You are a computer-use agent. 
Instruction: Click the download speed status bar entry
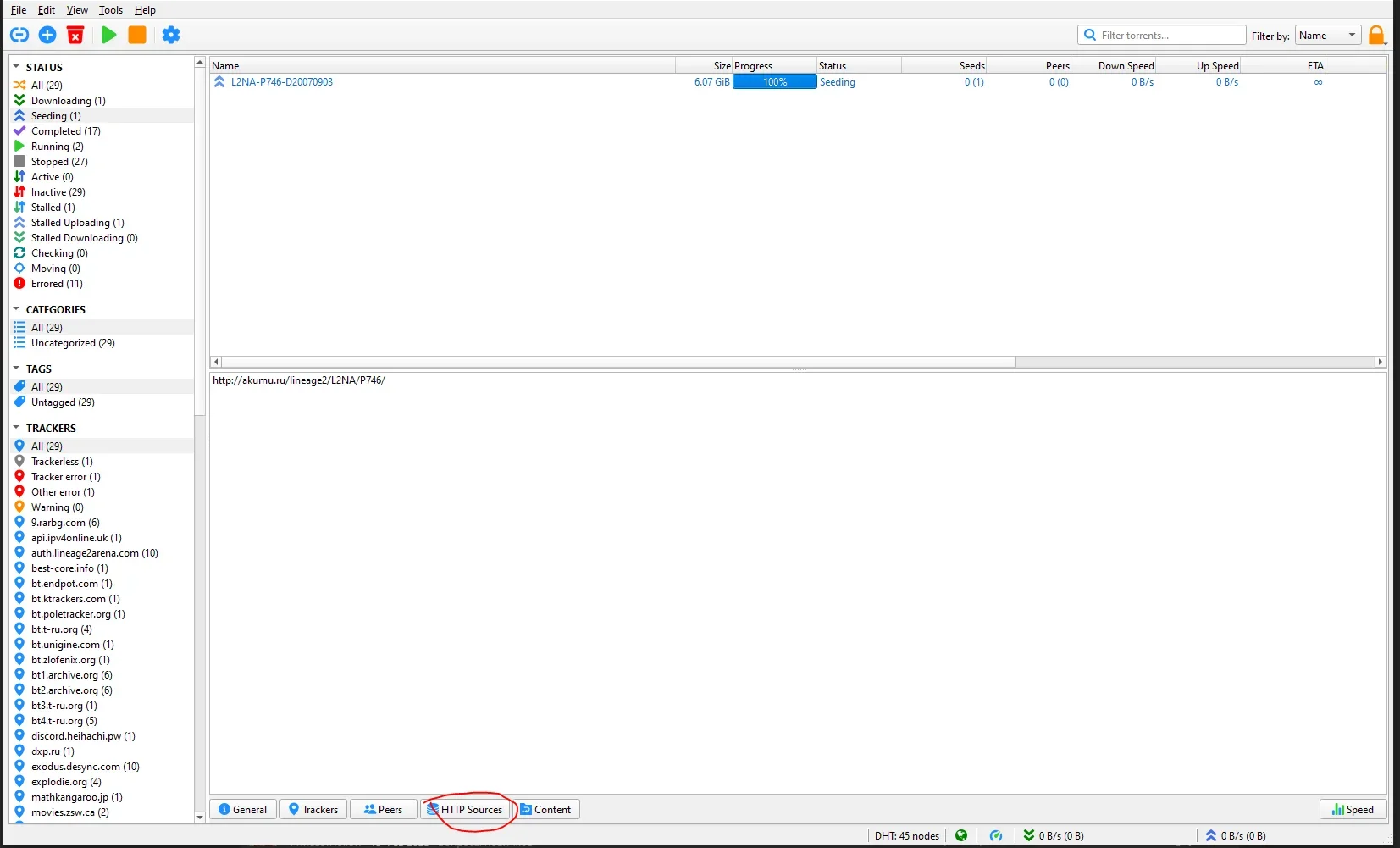tap(1054, 835)
